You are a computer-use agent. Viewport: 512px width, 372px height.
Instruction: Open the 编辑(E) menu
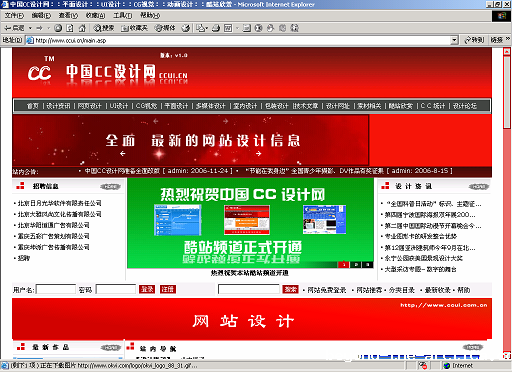(x=41, y=15)
